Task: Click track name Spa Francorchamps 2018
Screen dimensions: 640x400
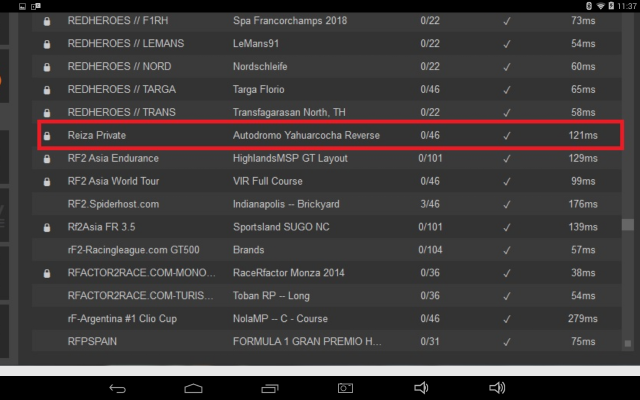Action: [290, 20]
